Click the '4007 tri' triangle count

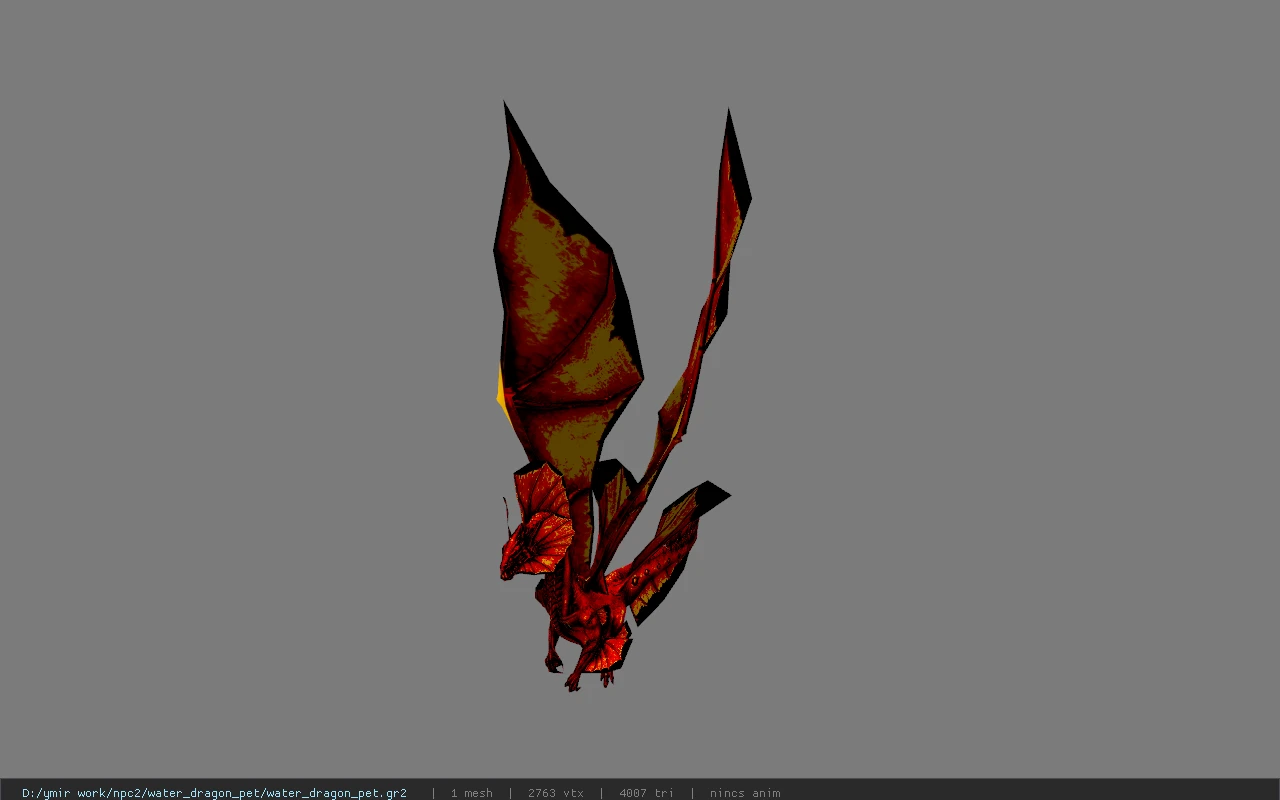tap(646, 793)
